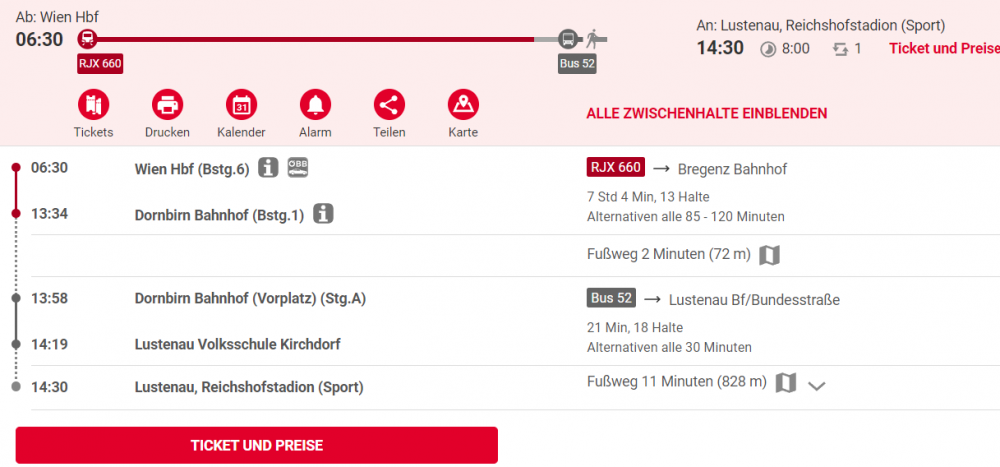Click the train icon on route progress bar
This screenshot has width=1000, height=467.
click(x=87, y=40)
